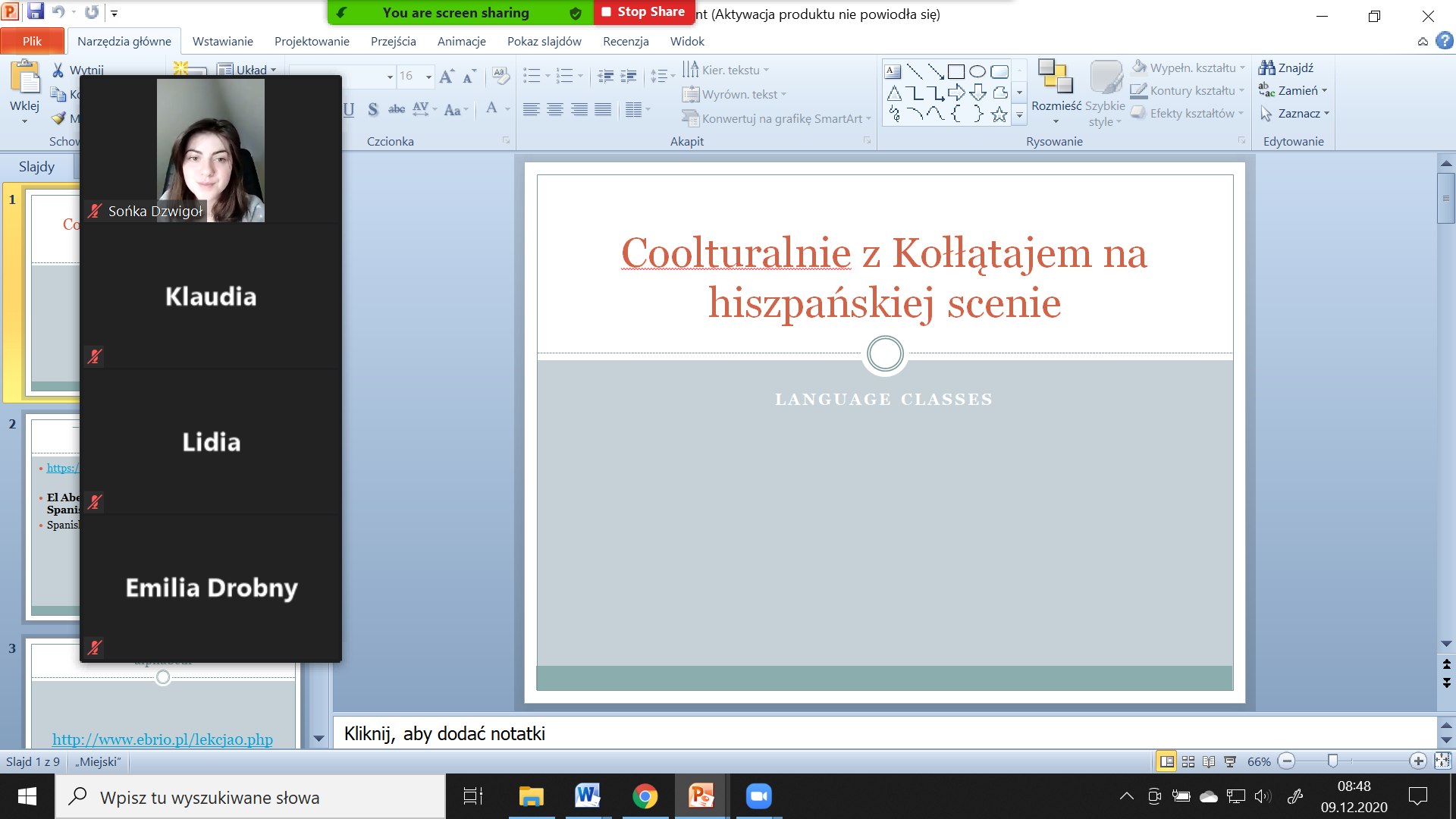Switch to normal view icon in status bar
Screen dimensions: 1456x819
[1167, 761]
